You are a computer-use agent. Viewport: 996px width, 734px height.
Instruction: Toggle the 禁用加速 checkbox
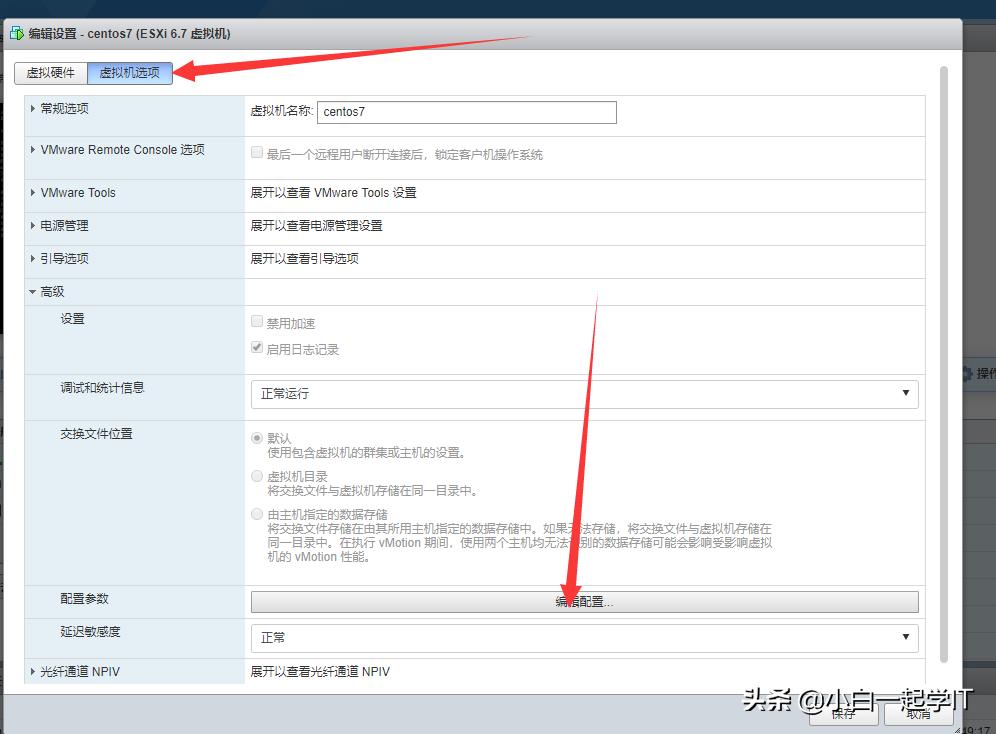tap(258, 320)
